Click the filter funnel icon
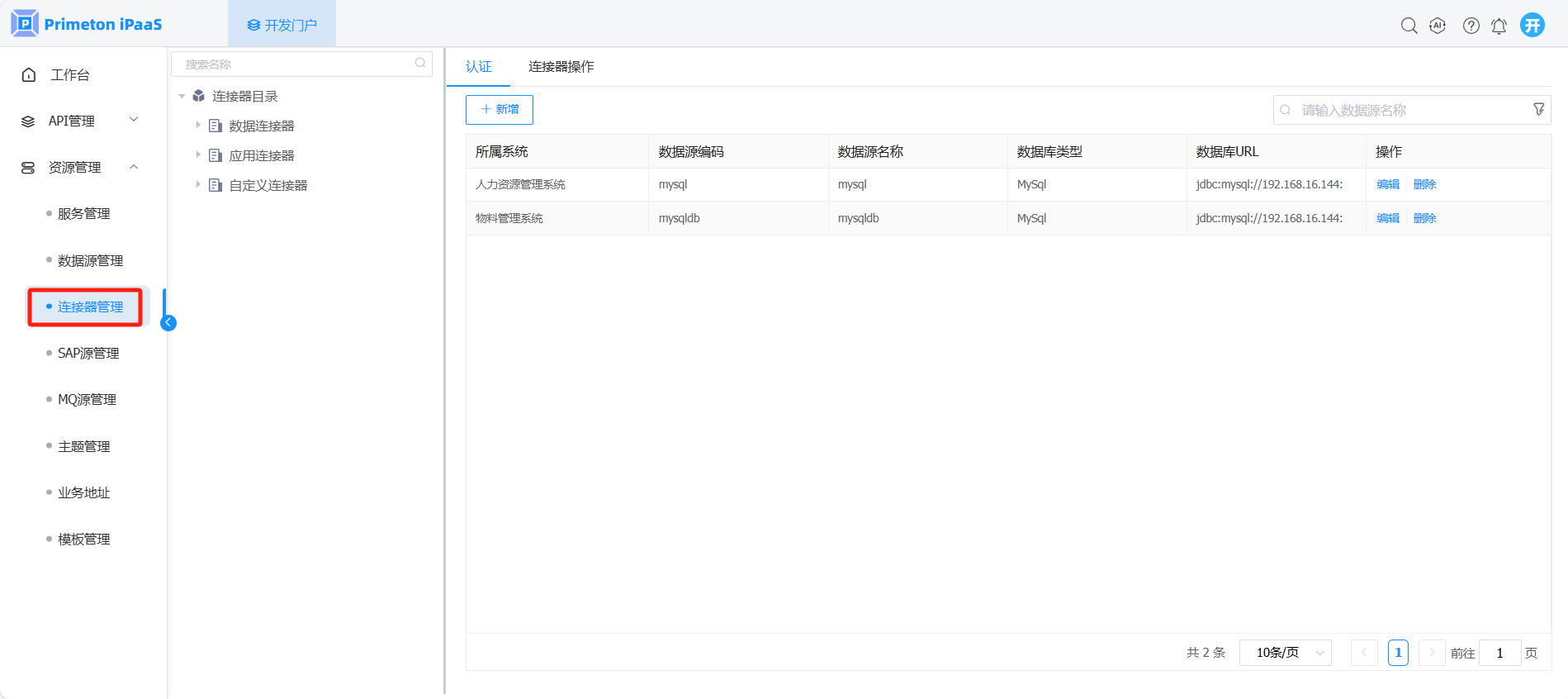This screenshot has height=699, width=1568. pos(1538,110)
